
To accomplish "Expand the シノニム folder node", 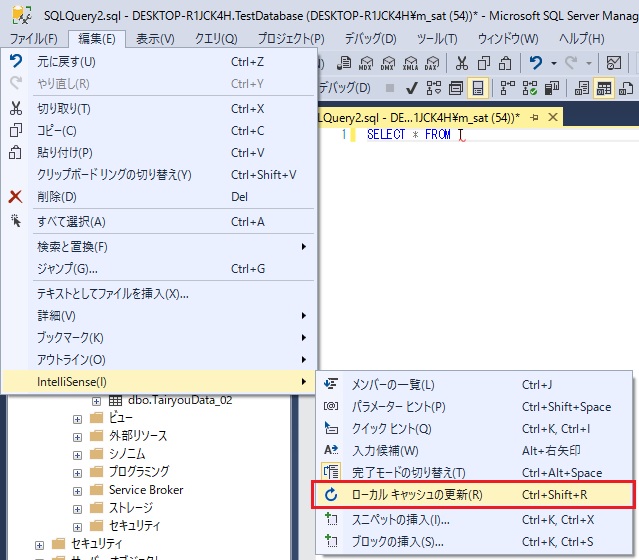I will pos(77,455).
